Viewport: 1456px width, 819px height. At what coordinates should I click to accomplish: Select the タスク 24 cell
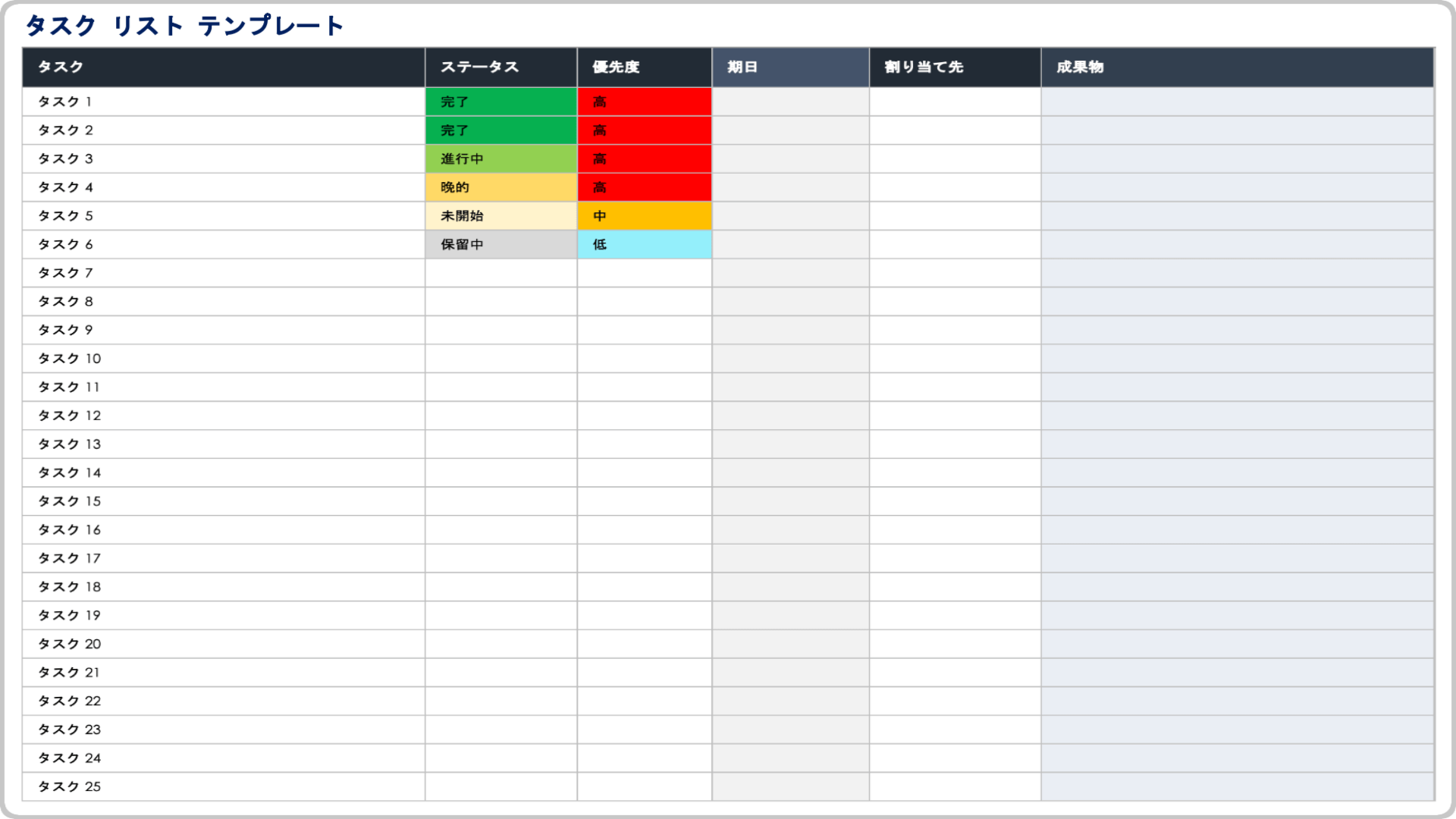coord(224,758)
